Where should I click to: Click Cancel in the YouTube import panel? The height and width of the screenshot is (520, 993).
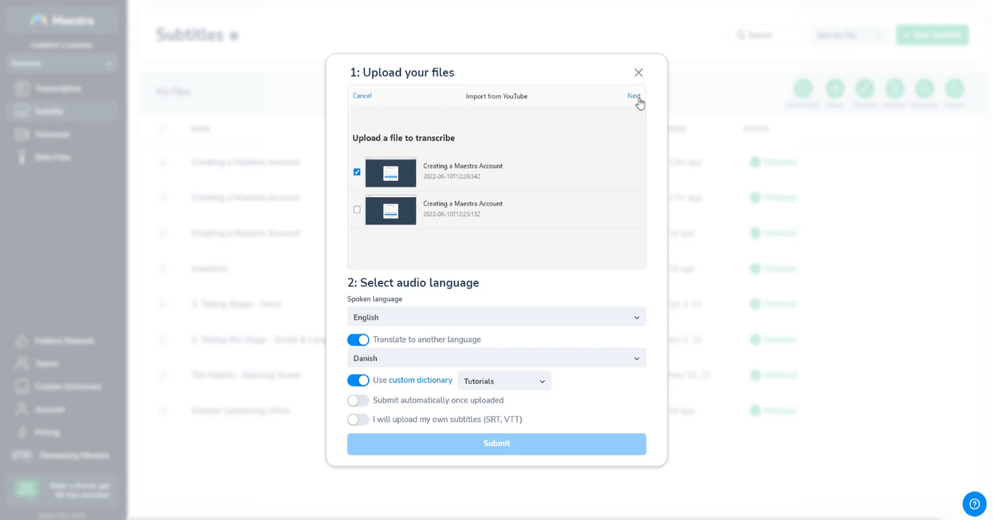(x=362, y=96)
